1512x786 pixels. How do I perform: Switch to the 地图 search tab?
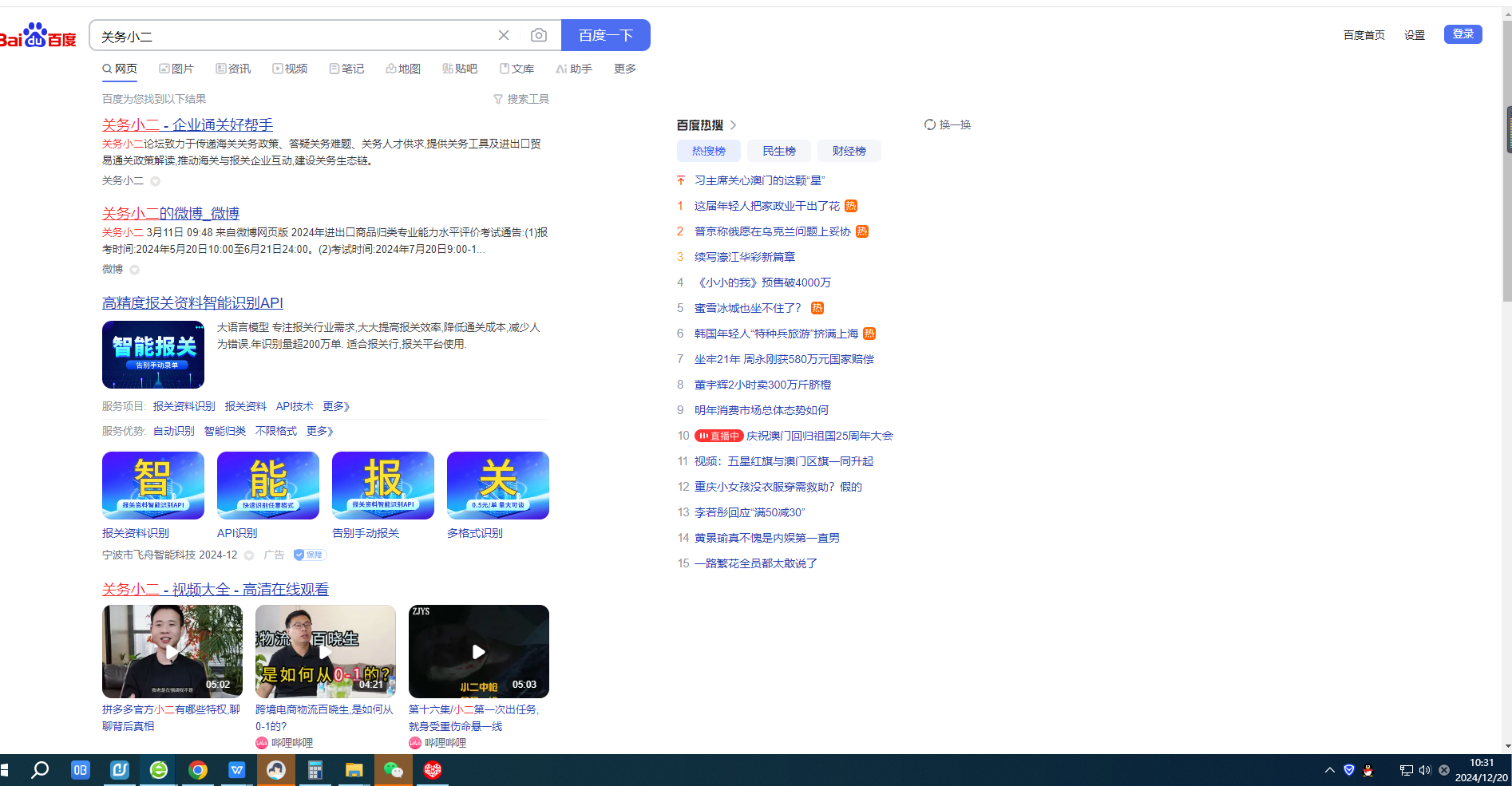tap(403, 69)
